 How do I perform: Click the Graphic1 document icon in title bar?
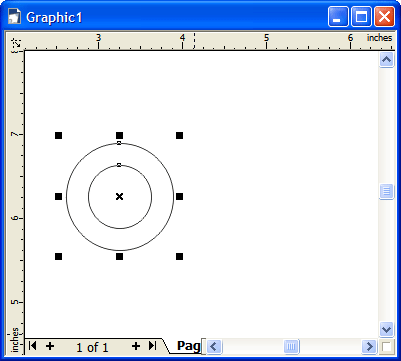click(x=14, y=16)
